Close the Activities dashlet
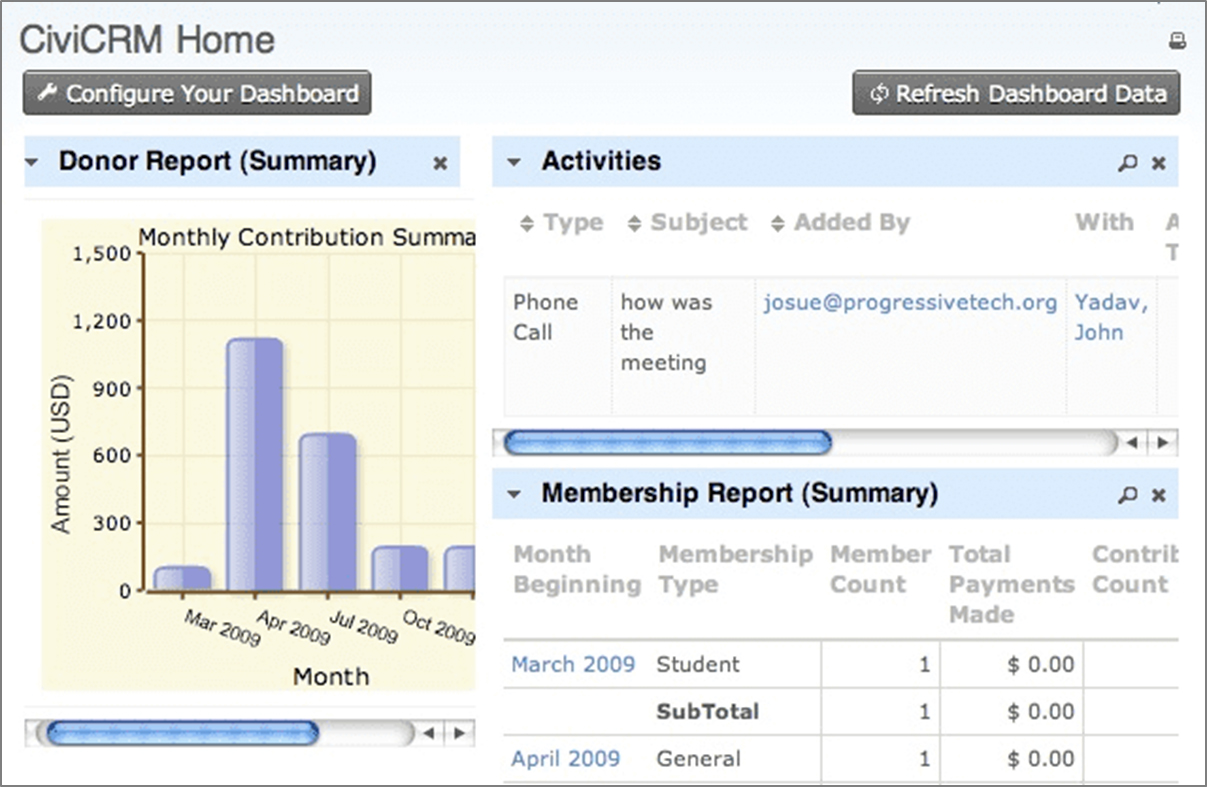The width and height of the screenshot is (1207, 787). coord(1159,163)
